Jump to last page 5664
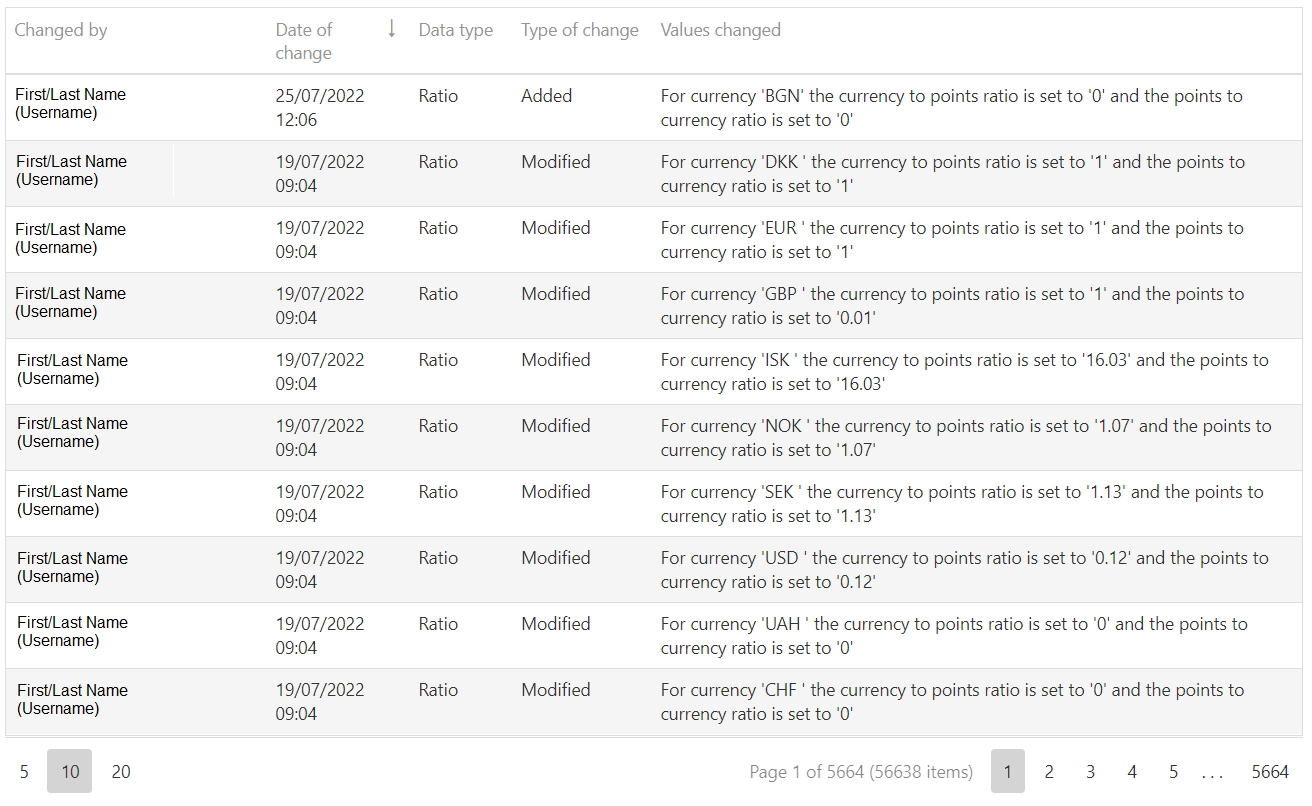This screenshot has height=806, width=1312. [1270, 771]
